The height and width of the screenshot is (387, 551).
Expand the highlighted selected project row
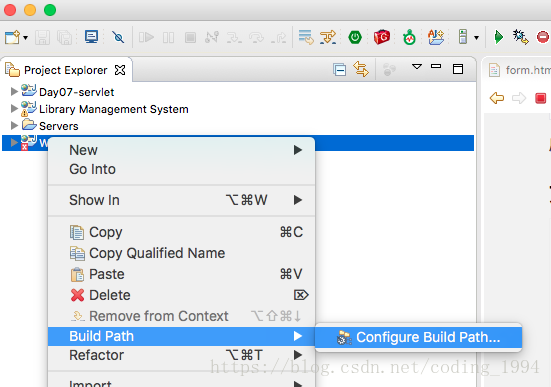tap(14, 142)
